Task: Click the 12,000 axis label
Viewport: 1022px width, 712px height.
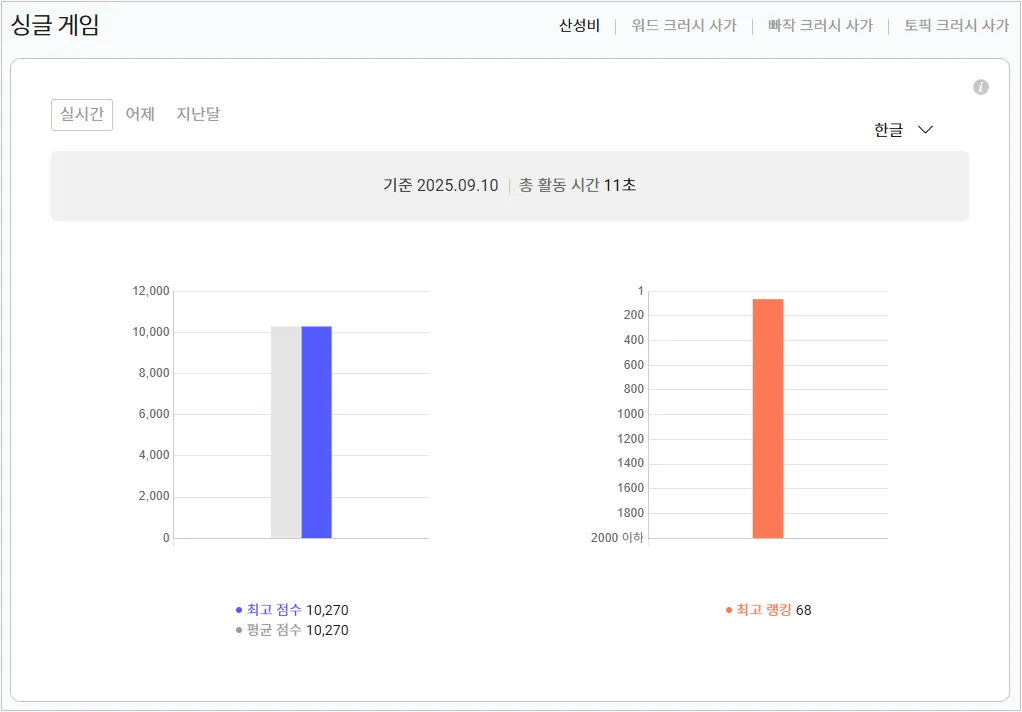Action: [151, 291]
